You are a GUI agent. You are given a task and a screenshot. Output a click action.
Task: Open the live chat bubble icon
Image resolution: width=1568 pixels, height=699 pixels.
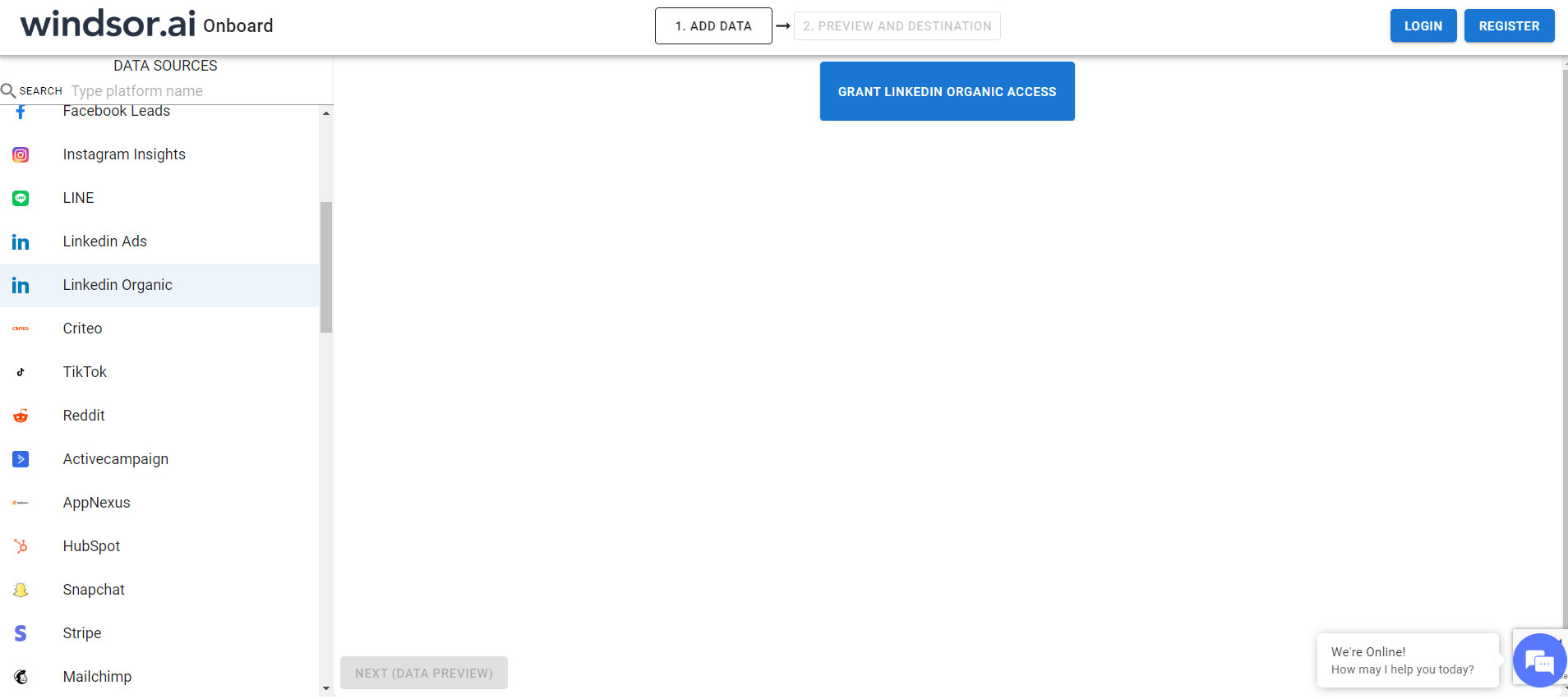1538,660
